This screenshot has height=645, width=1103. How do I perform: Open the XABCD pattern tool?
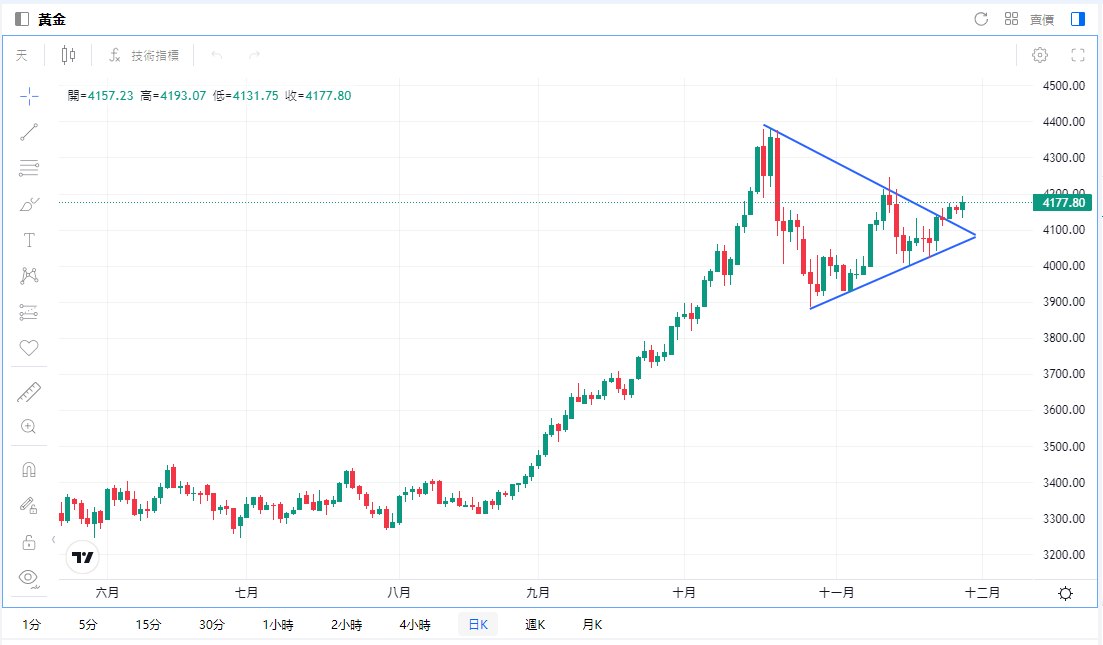(x=28, y=275)
